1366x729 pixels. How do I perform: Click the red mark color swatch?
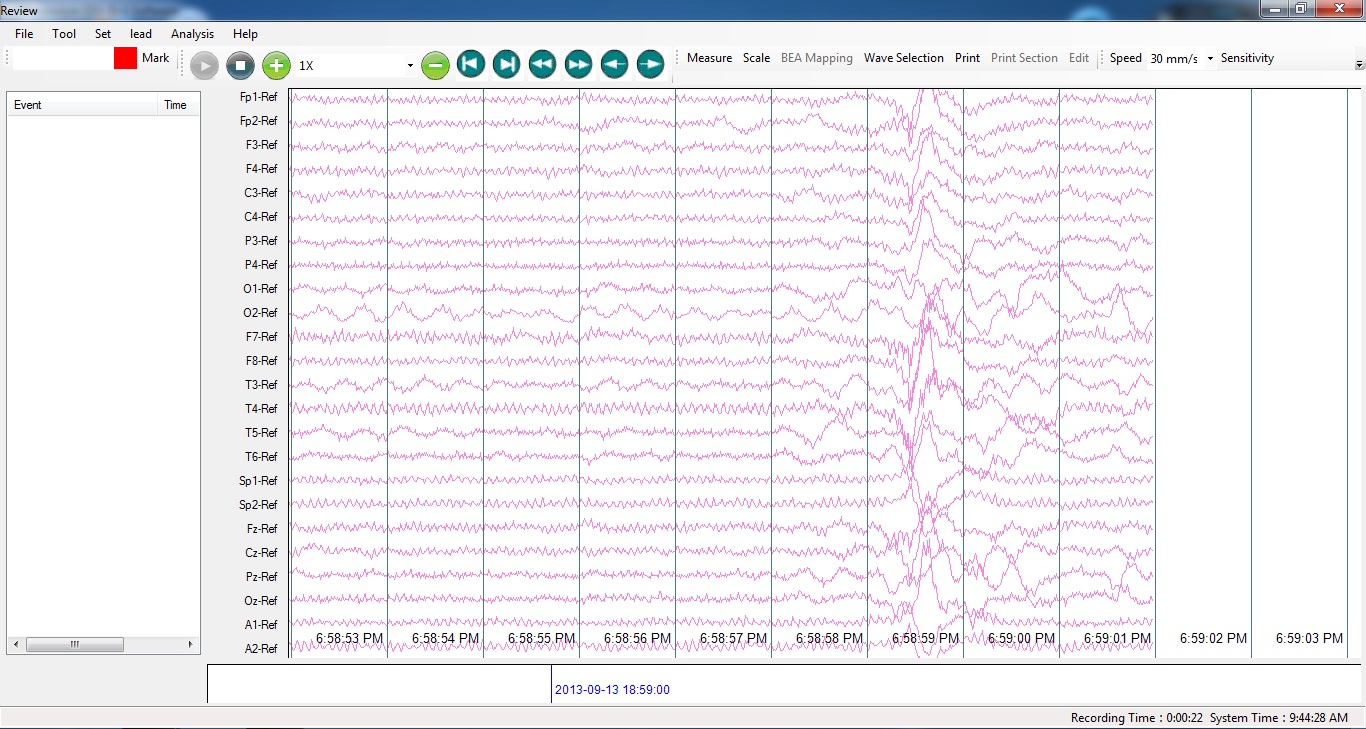125,58
